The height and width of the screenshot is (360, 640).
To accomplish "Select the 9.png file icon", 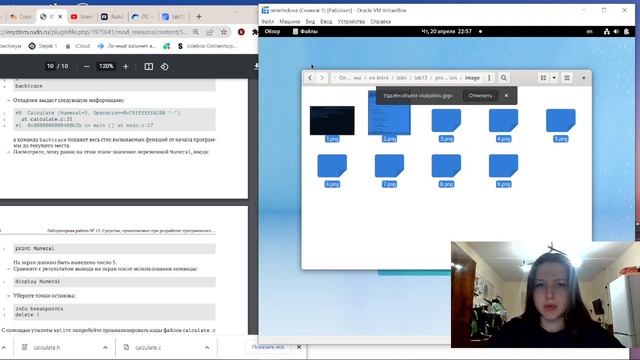I will click(x=503, y=166).
